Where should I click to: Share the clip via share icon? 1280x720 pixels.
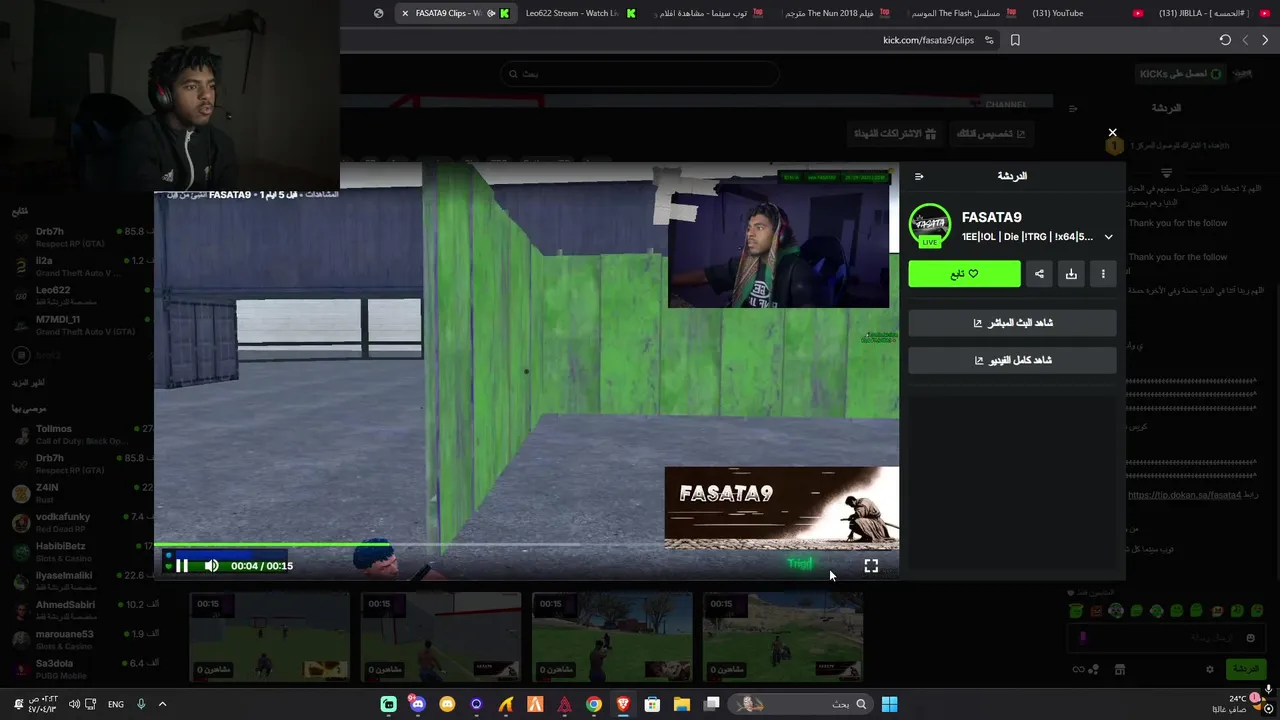coord(1039,274)
